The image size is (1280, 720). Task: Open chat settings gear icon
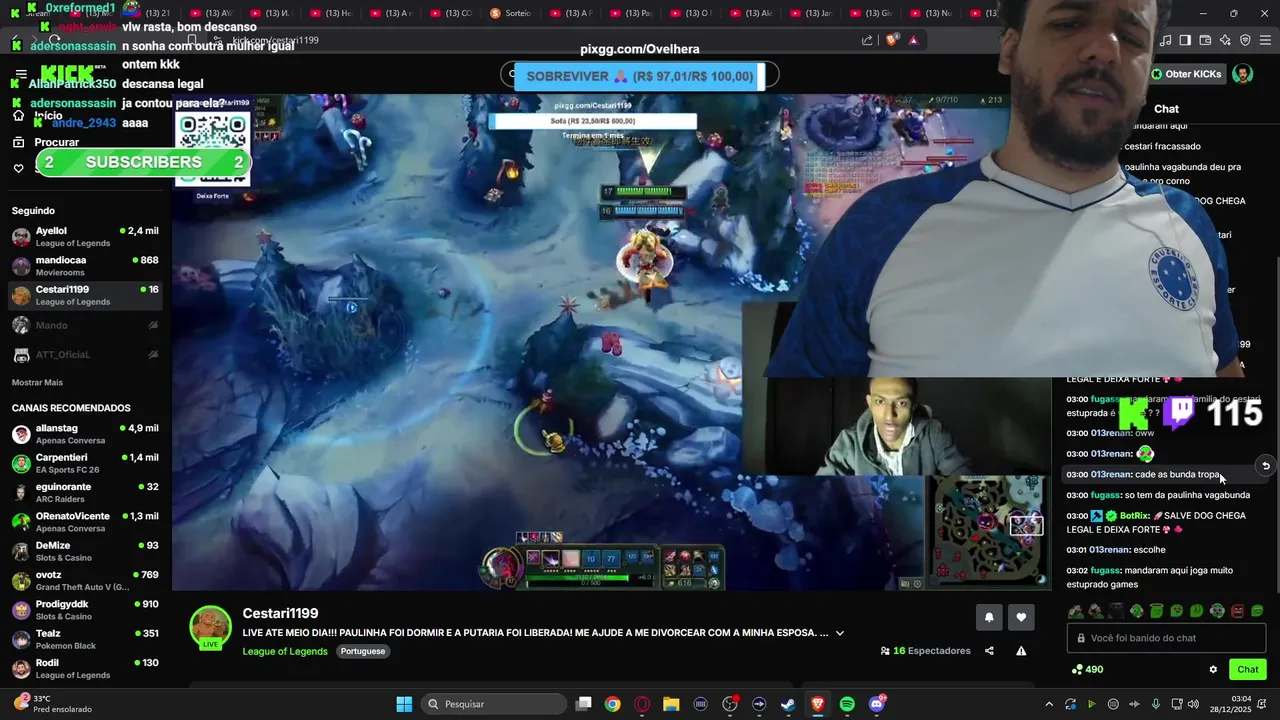point(1213,670)
